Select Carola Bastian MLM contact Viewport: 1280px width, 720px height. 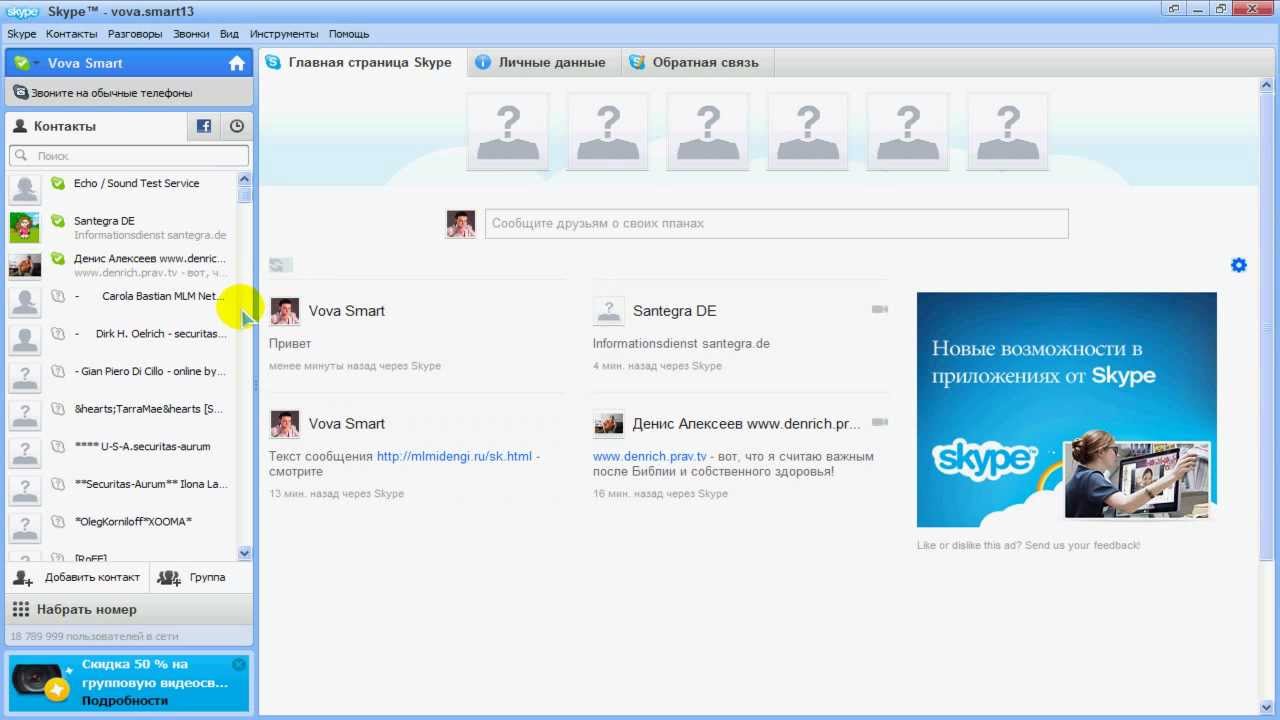pos(121,302)
